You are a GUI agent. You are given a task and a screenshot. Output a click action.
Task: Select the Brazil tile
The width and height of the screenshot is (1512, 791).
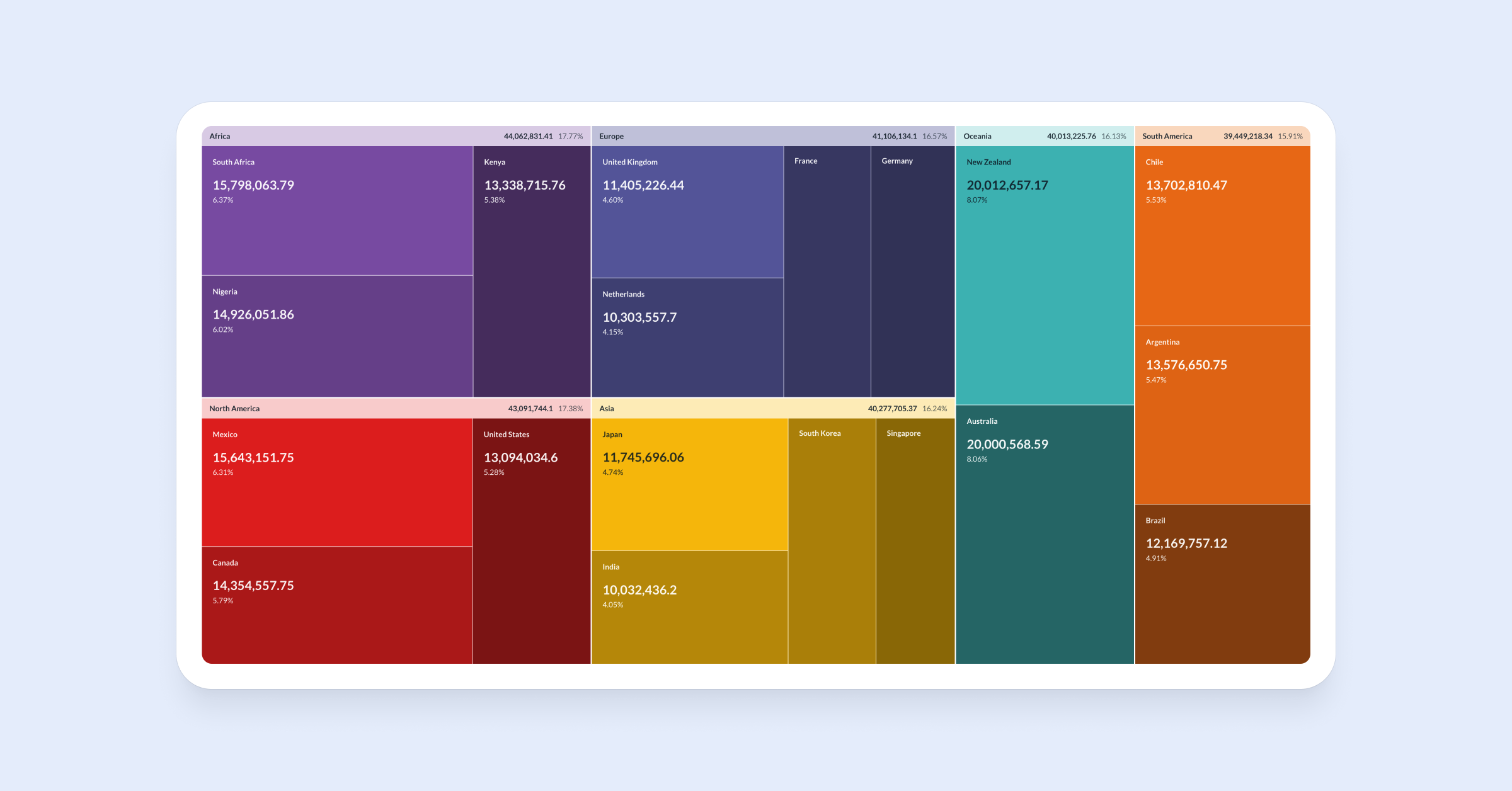[x=1222, y=584]
